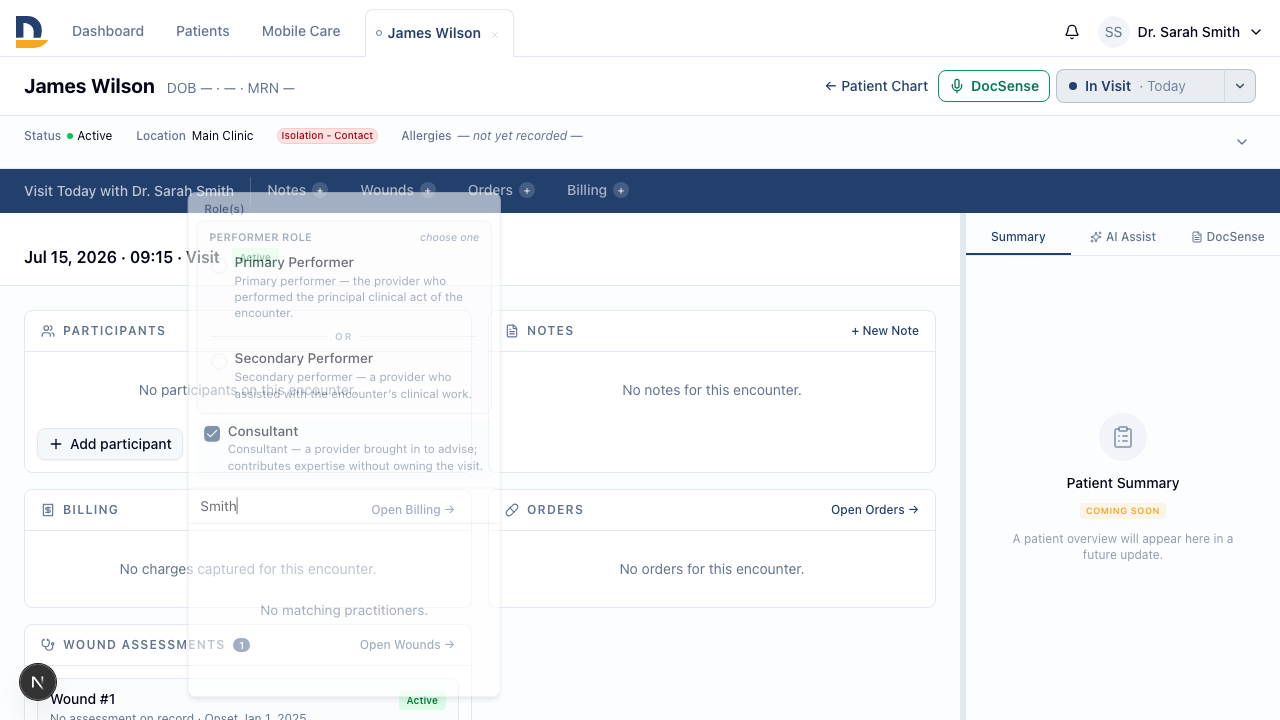Click the In Visit Today button
Viewport: 1280px width, 720px height.
click(x=1140, y=86)
